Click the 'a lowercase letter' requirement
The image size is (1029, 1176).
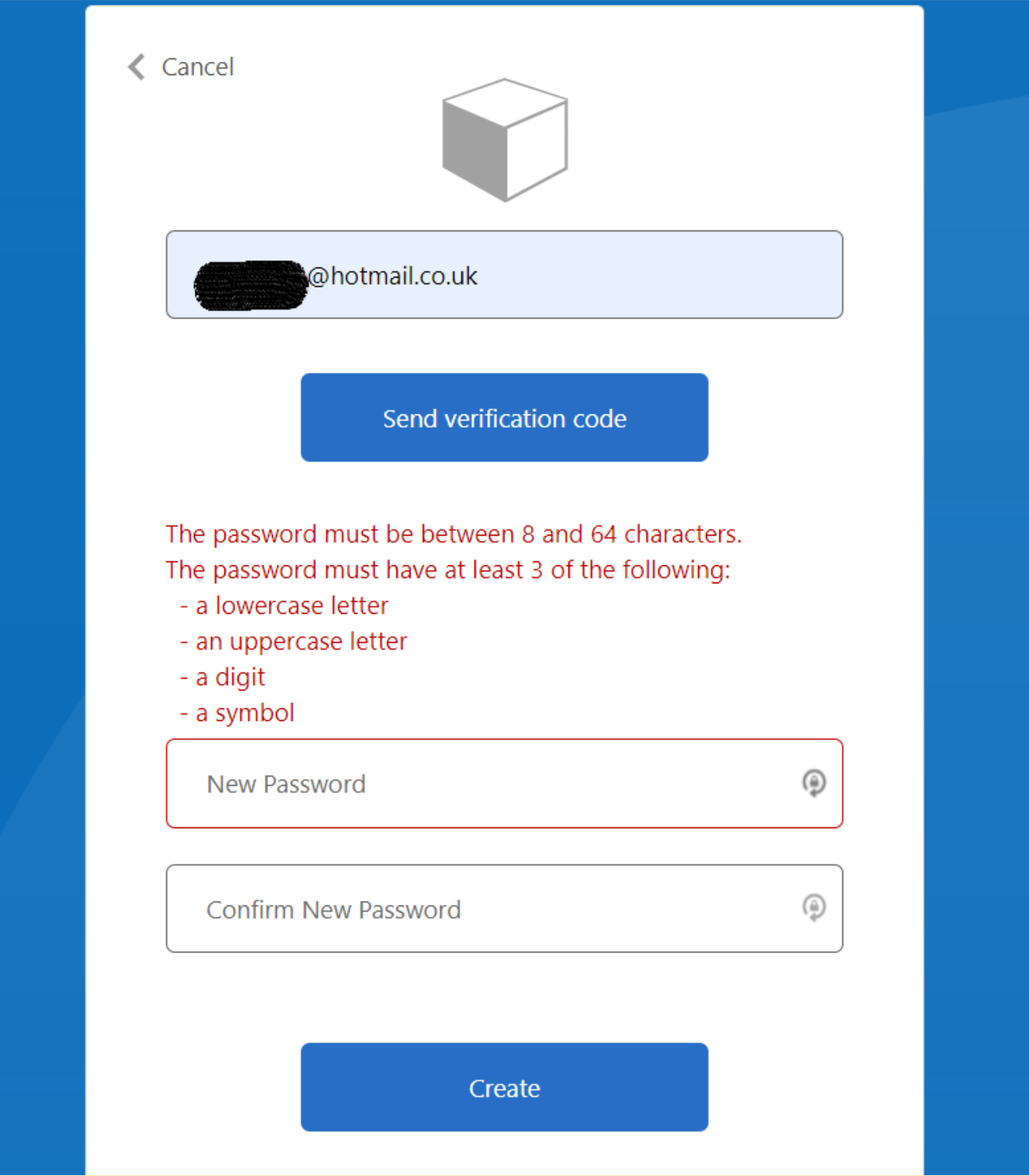tap(292, 606)
